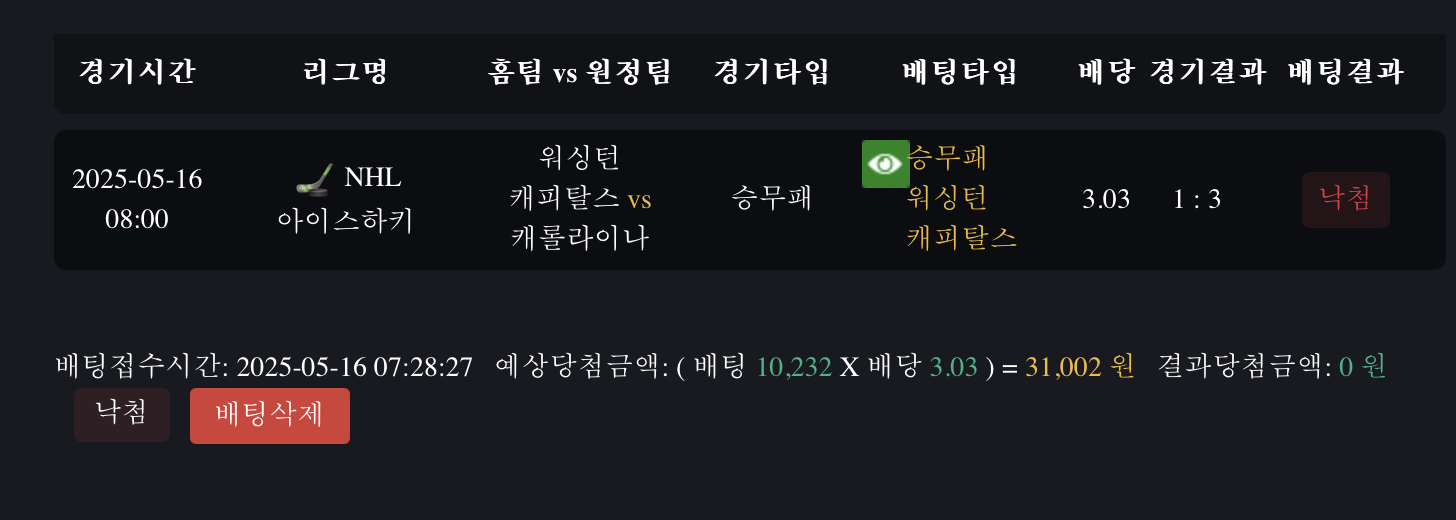The width and height of the screenshot is (1456, 520).
Task: Click the NHL hockey stick icon
Action: pyautogui.click(x=315, y=179)
